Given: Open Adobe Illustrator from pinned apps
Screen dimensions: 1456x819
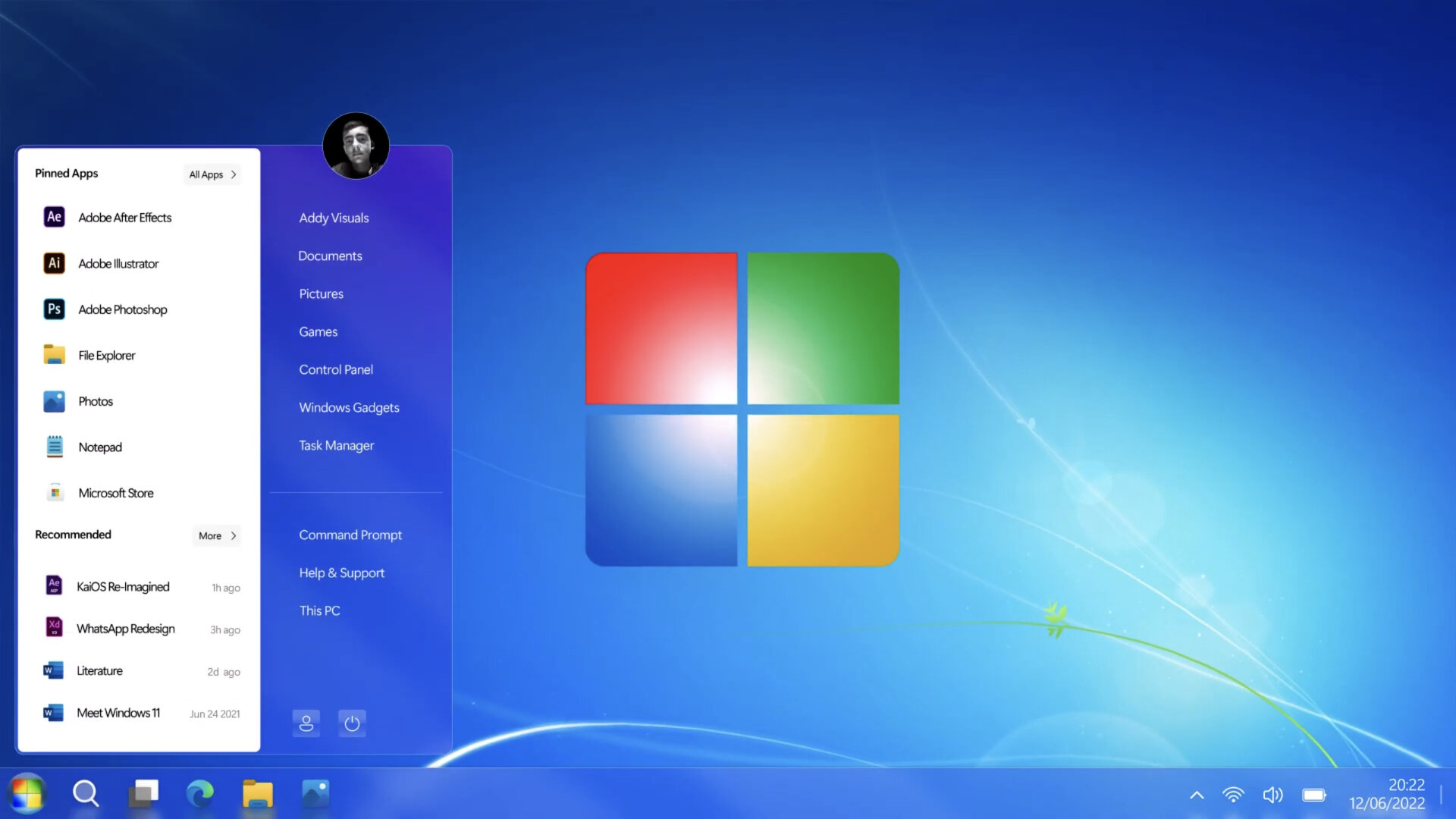Looking at the screenshot, I should coord(118,263).
